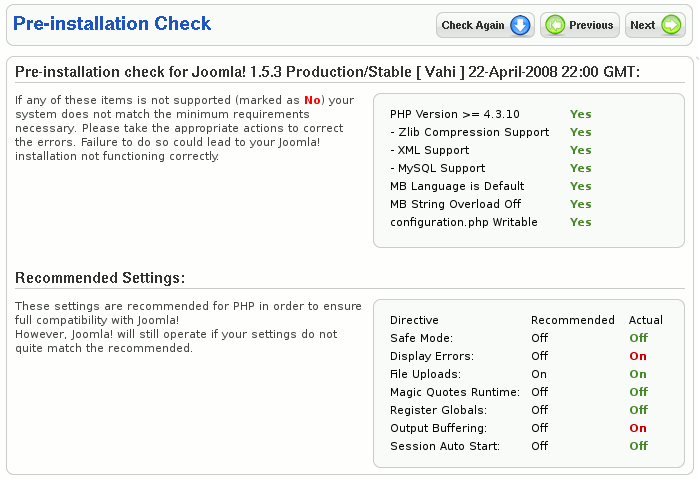Viewport: 699px width, 479px height.
Task: Click the Next button label
Action: click(x=642, y=25)
